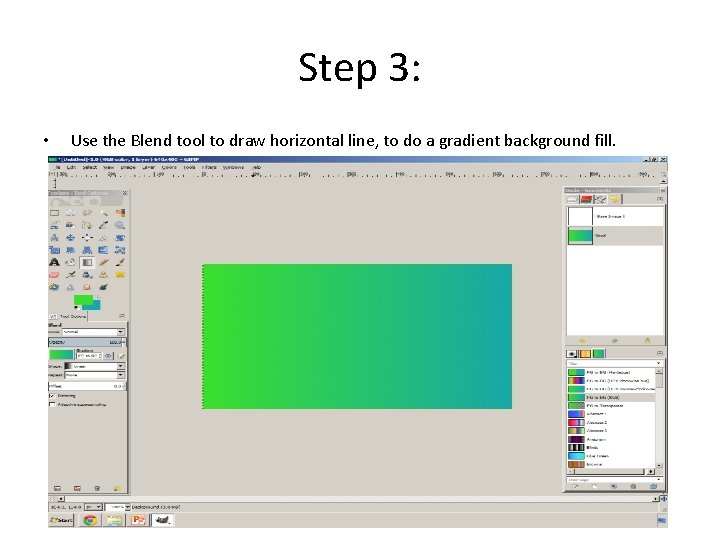Select the Clone stamp tool
Screen dimensions: 720x540
tap(104, 275)
